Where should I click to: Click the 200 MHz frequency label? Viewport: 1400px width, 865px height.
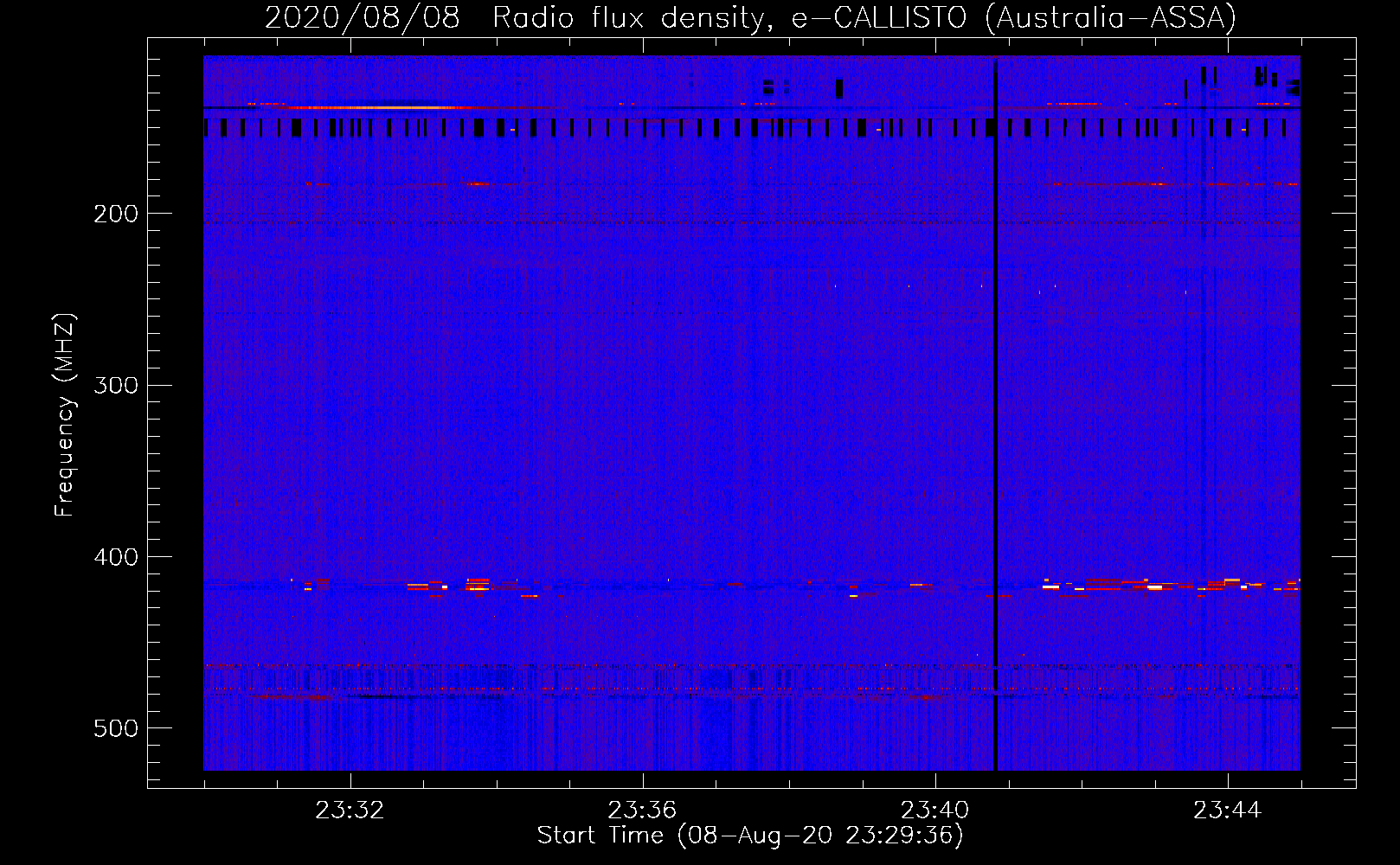click(x=116, y=214)
